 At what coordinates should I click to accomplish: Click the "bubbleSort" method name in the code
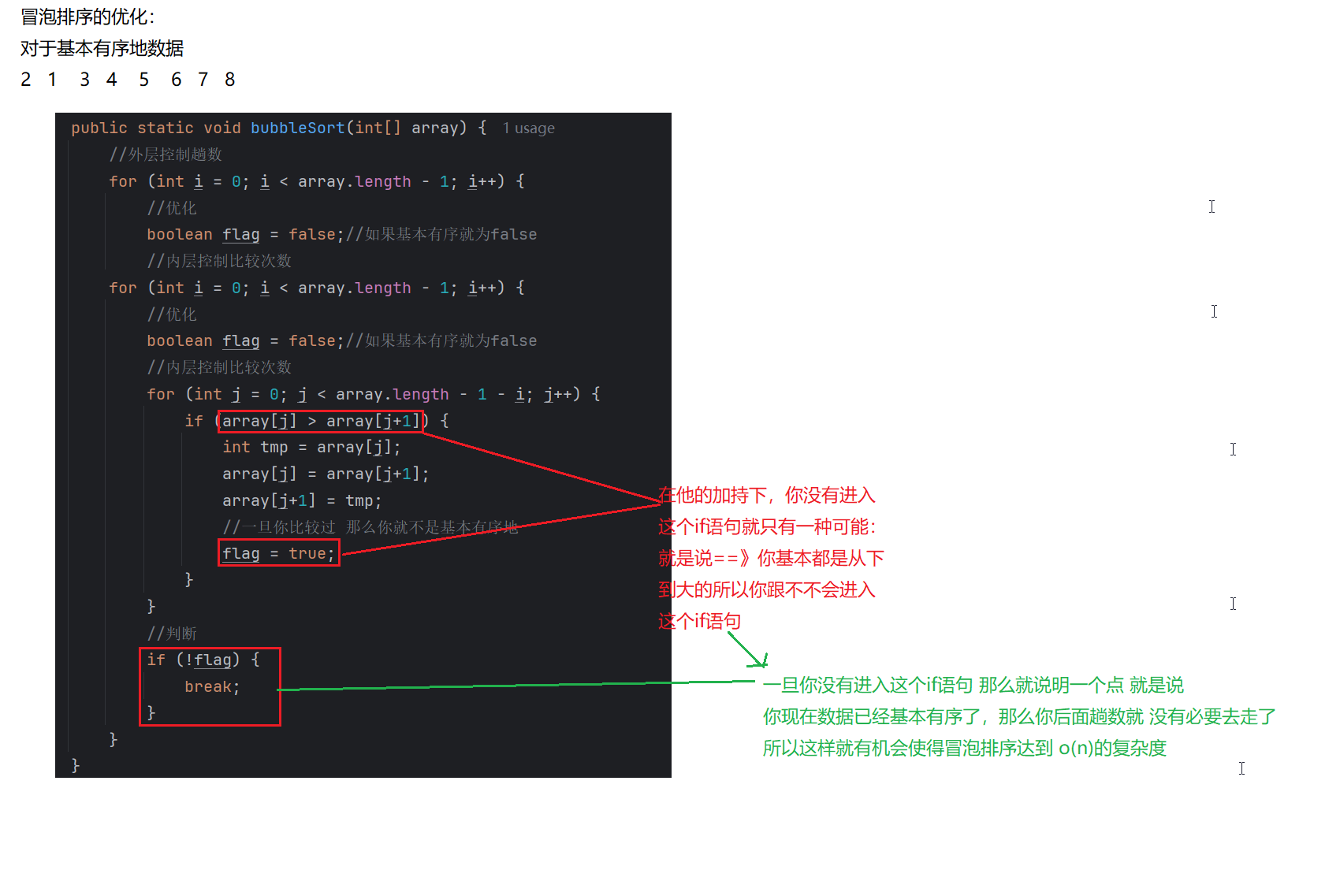point(298,128)
